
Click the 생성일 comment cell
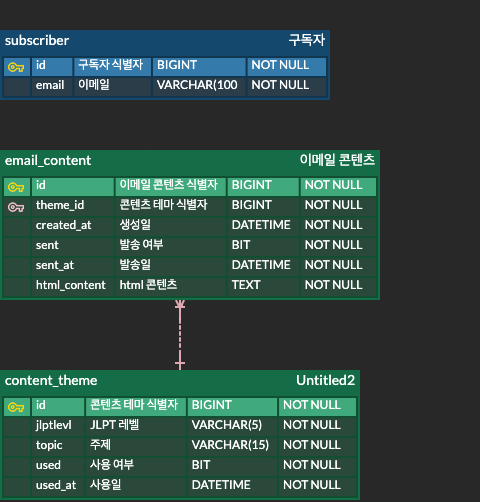pos(170,227)
